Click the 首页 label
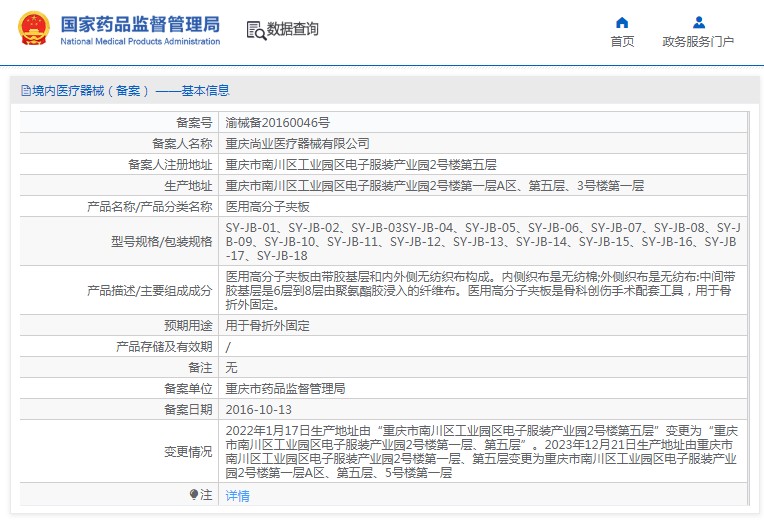 622,41
